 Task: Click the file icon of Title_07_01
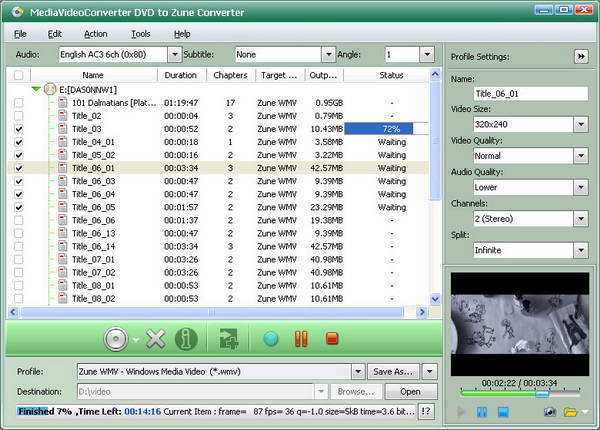63,259
